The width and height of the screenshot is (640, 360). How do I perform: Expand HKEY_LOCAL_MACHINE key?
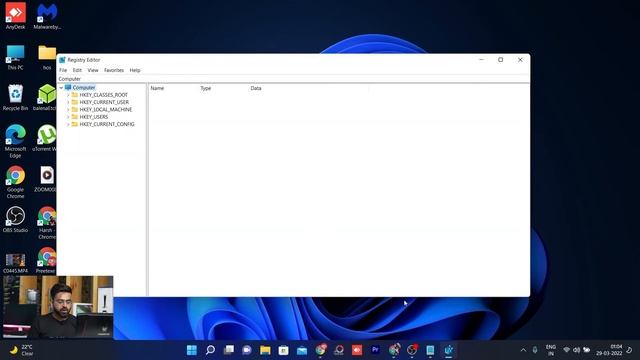68,110
